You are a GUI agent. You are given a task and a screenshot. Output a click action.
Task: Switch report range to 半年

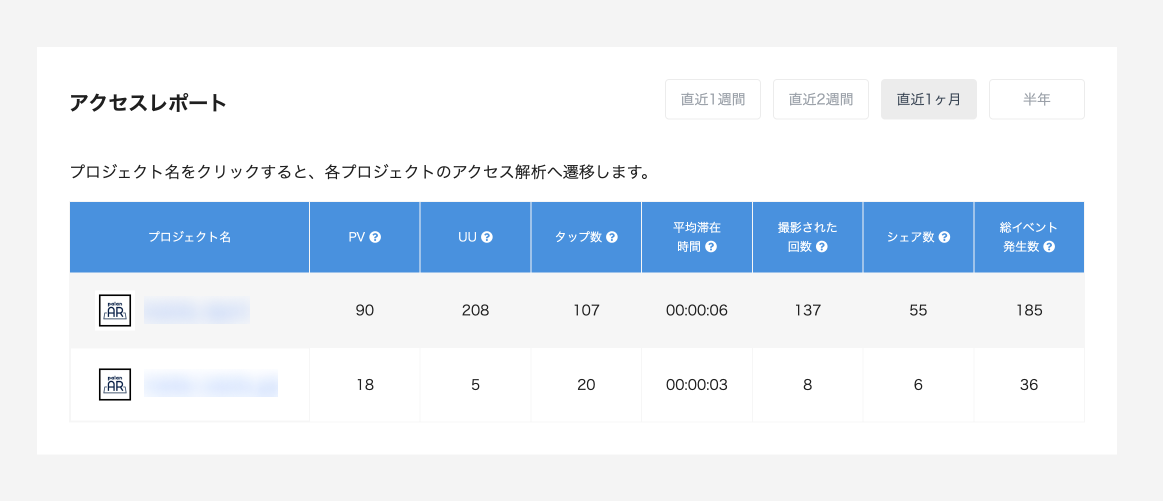(x=1037, y=100)
